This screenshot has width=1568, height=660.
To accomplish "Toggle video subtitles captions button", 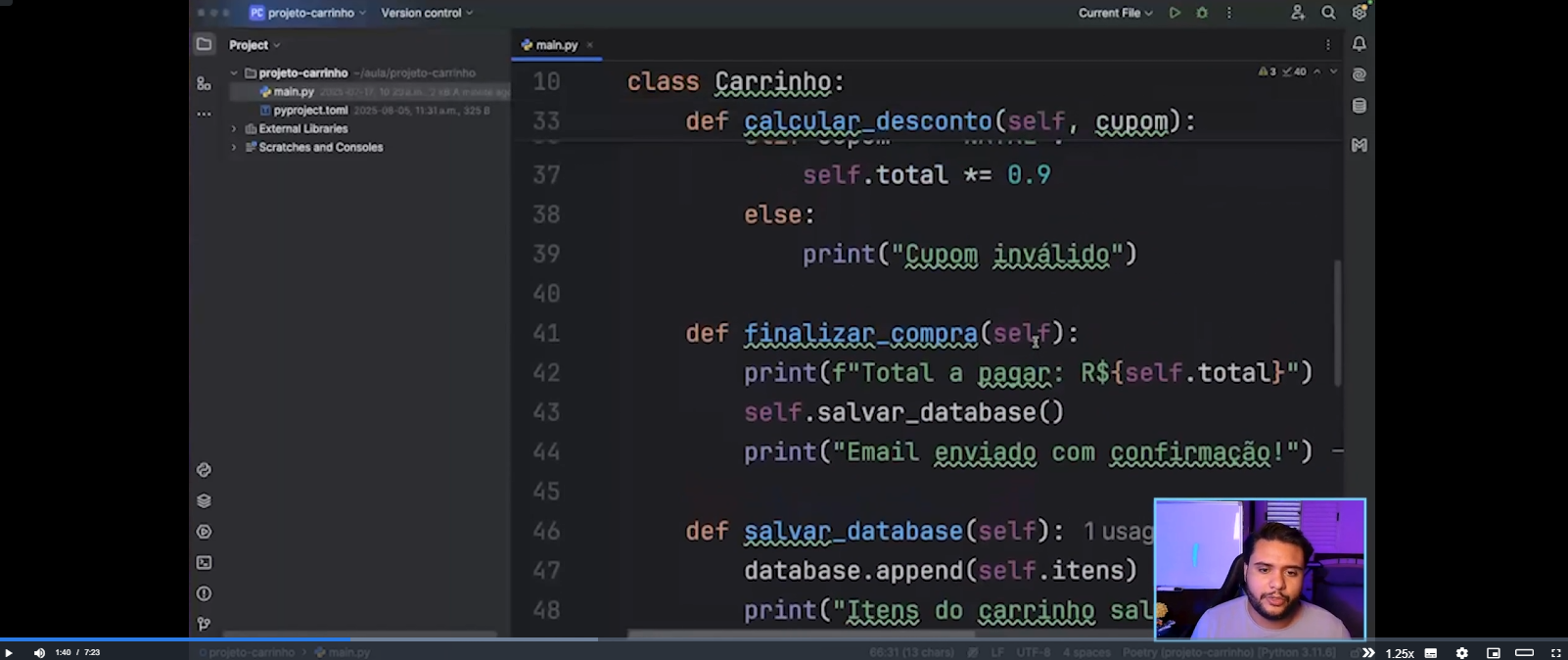I will pos(1431,652).
